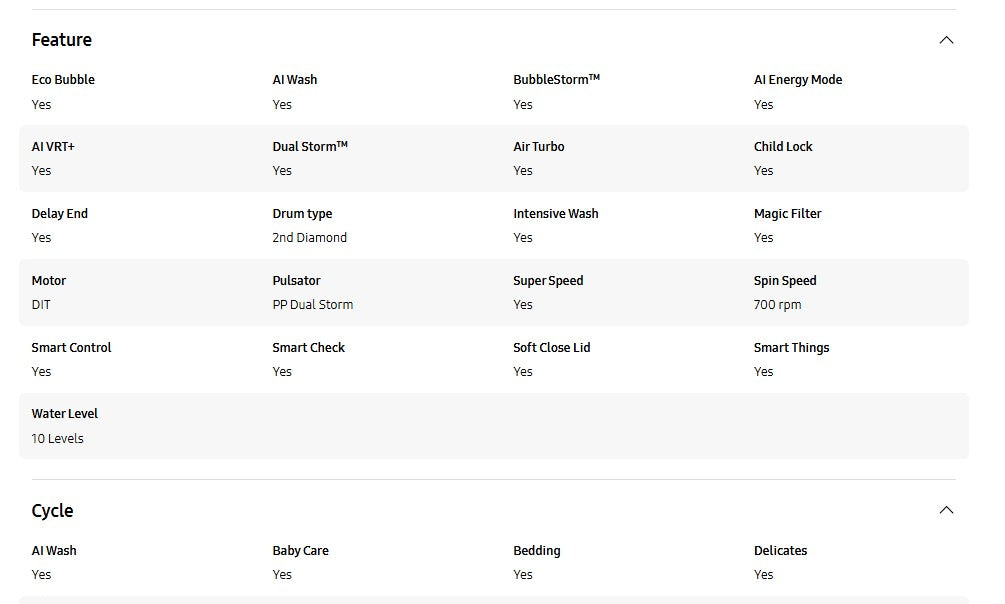Select the Dual Storm™ feature label
Viewport: 1005px width, 604px height.
pyautogui.click(x=310, y=147)
